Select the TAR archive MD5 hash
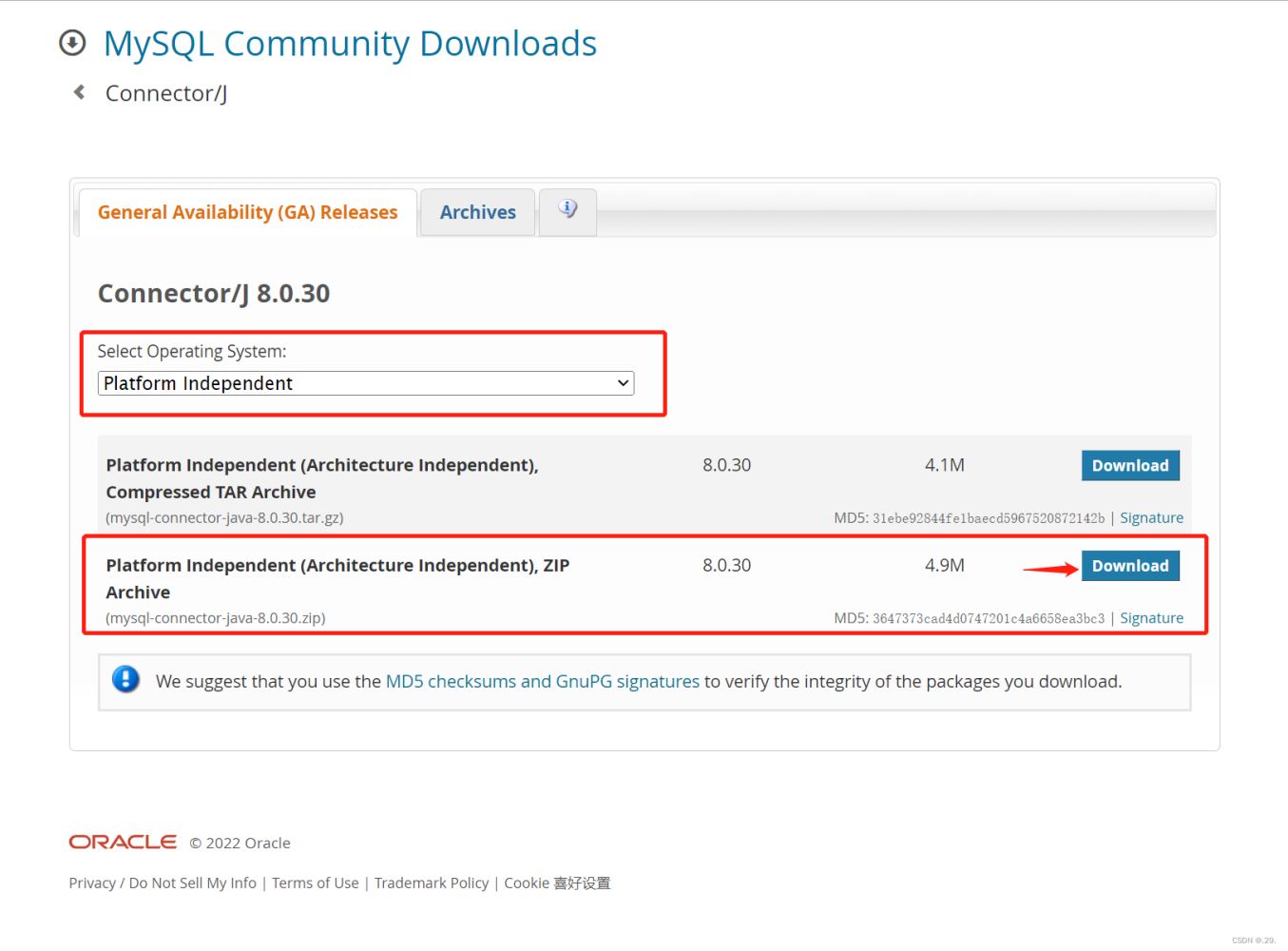The image size is (1288, 951). (989, 518)
